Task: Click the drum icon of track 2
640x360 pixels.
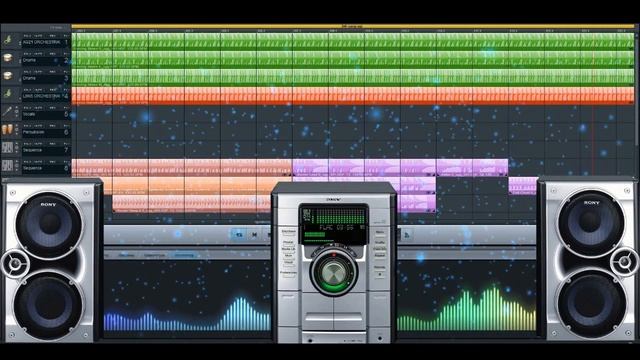Action: [x=7, y=58]
